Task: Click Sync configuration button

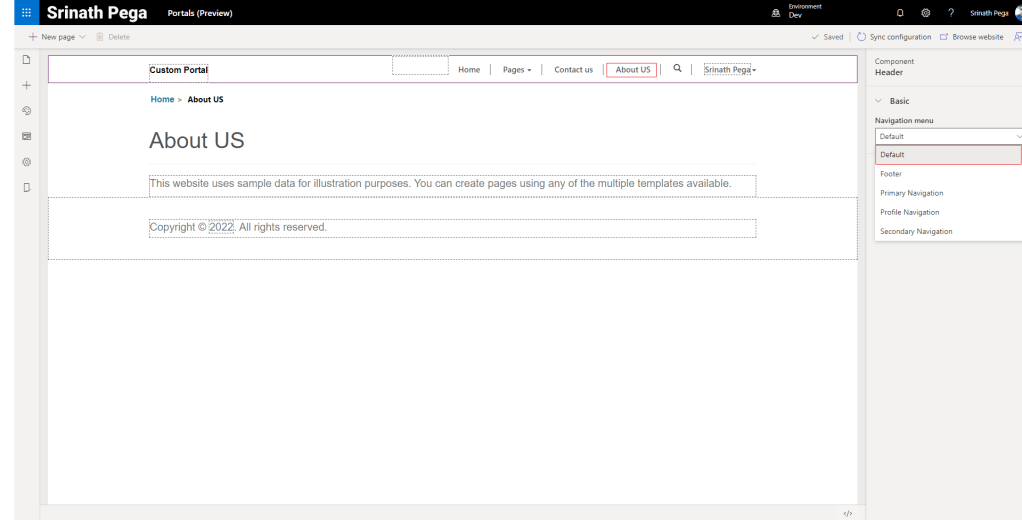Action: point(893,37)
